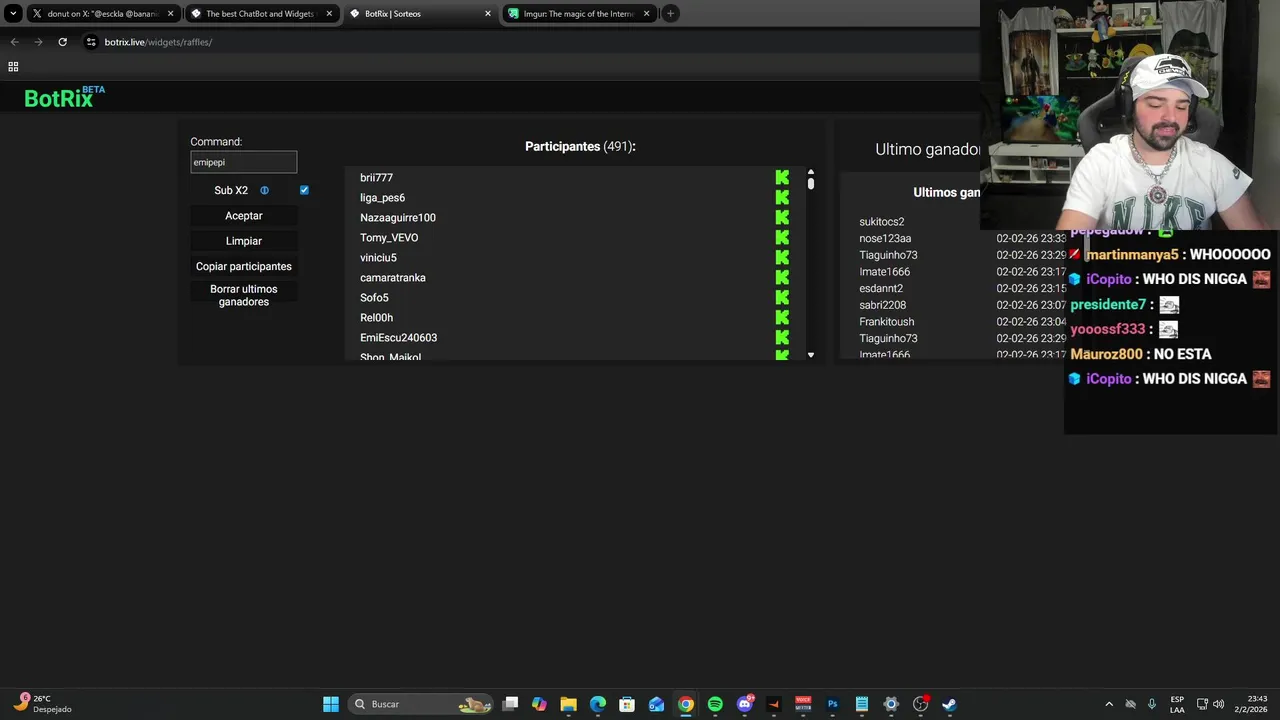
Task: Click the Kick icon beside camaratranka
Action: pos(782,277)
